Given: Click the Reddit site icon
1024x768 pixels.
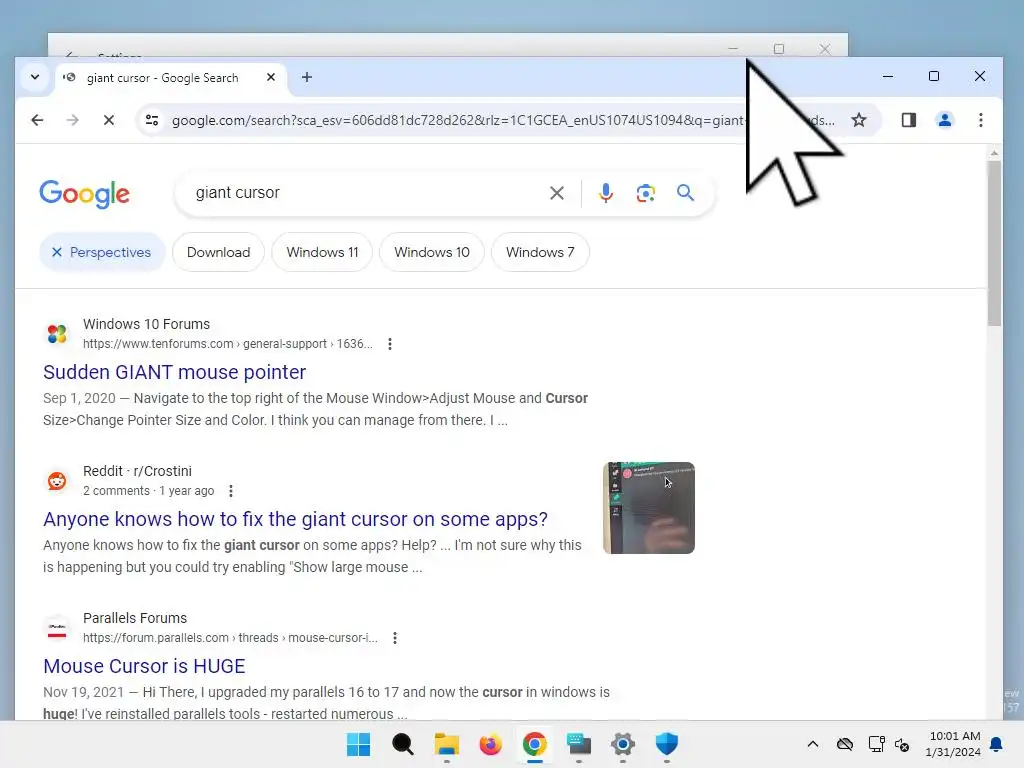Looking at the screenshot, I should (57, 481).
